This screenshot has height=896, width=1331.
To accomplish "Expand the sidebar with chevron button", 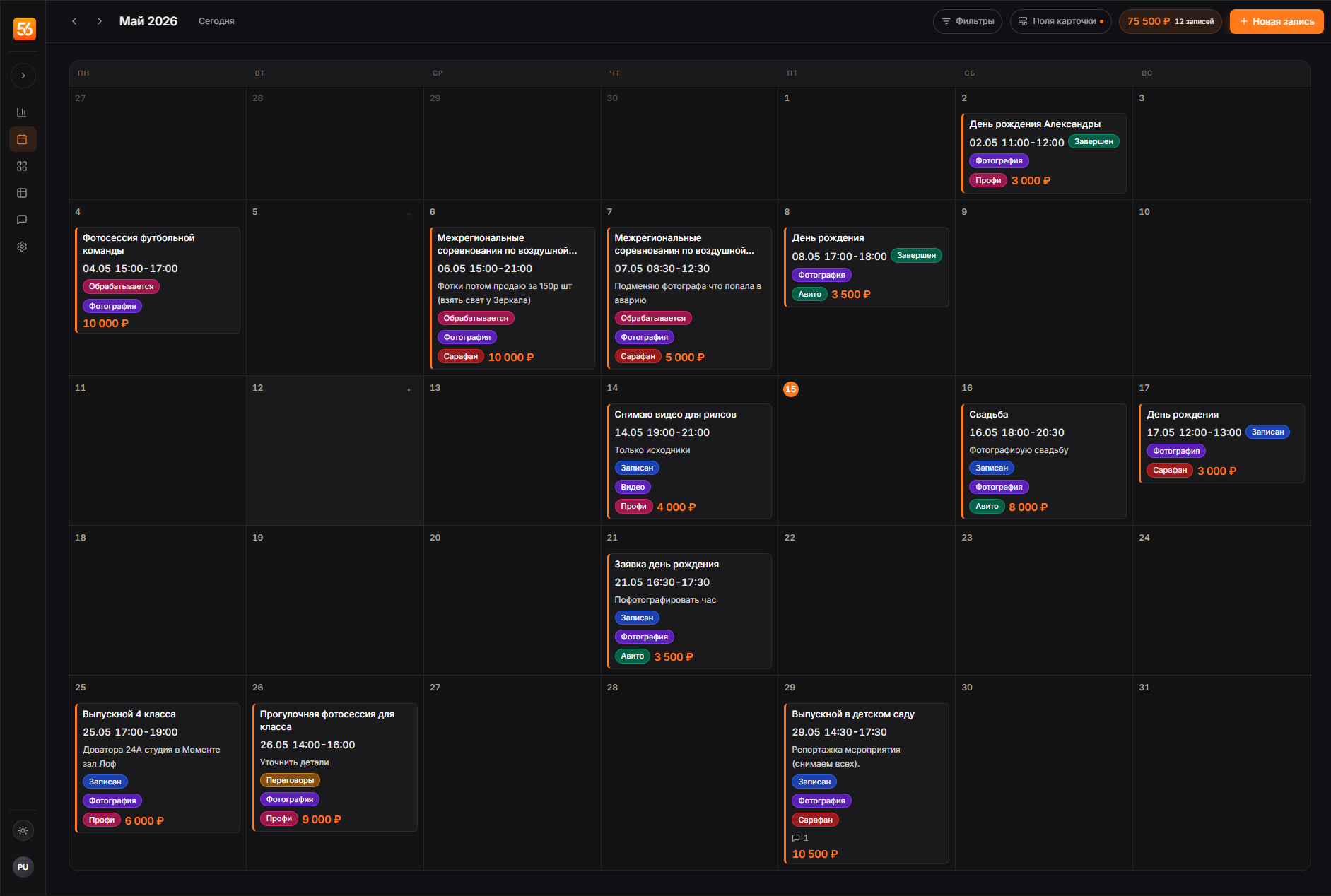I will (23, 76).
